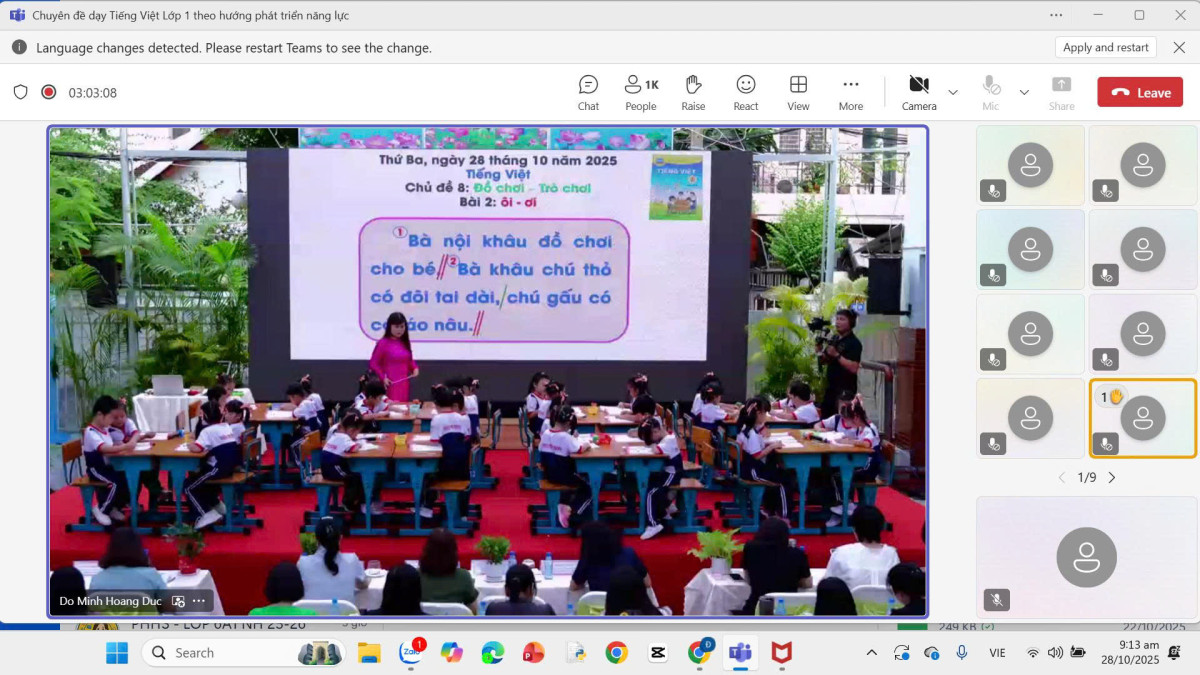Viewport: 1200px width, 675px height.
Task: Change the meeting View layout
Action: pyautogui.click(x=798, y=92)
